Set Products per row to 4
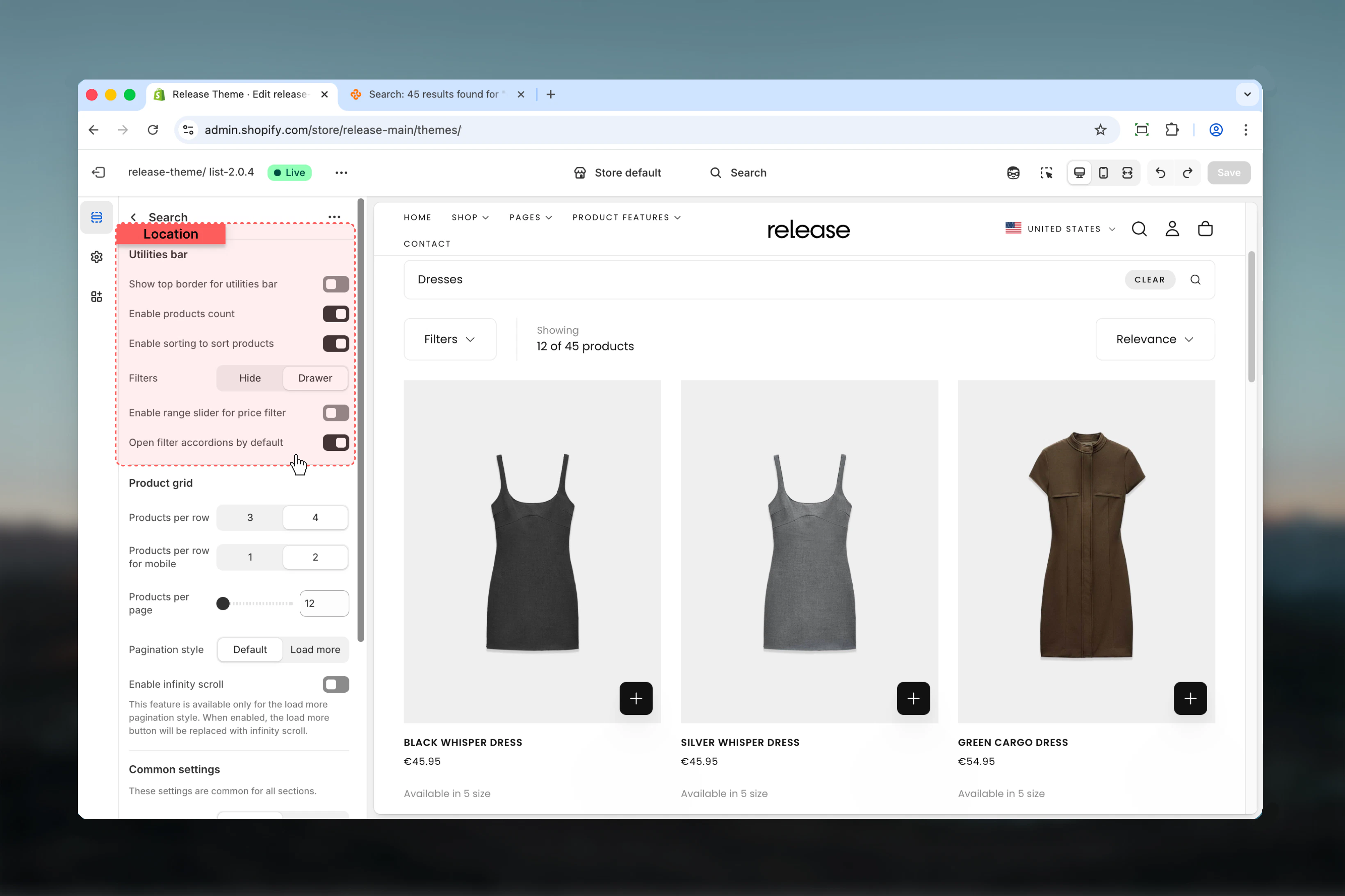This screenshot has height=896, width=1345. (315, 517)
